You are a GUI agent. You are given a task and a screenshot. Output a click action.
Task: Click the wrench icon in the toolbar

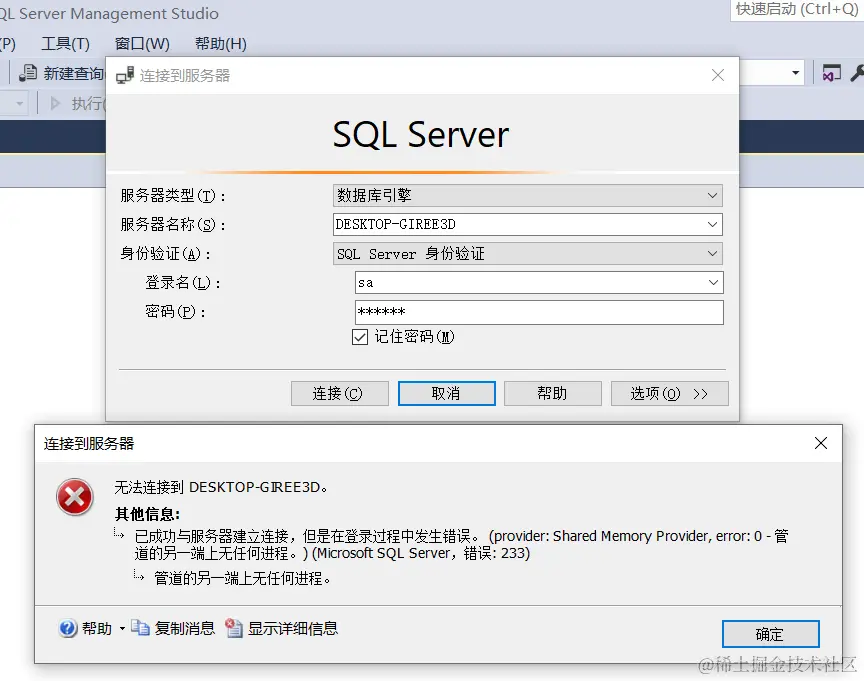pos(857,73)
